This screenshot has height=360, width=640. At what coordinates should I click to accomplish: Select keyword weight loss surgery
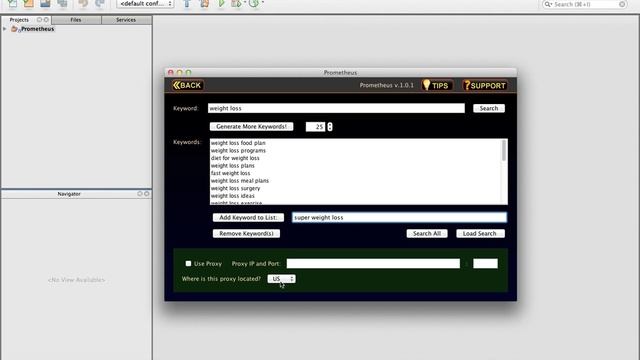pos(236,188)
